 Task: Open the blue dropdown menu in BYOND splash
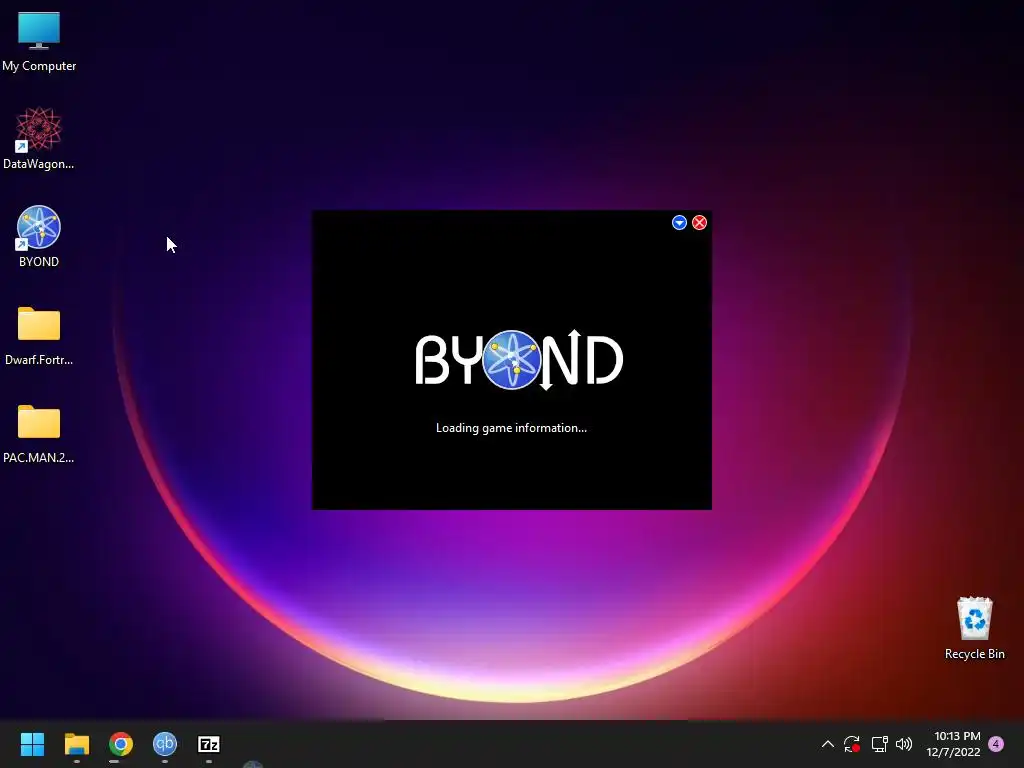click(x=679, y=223)
